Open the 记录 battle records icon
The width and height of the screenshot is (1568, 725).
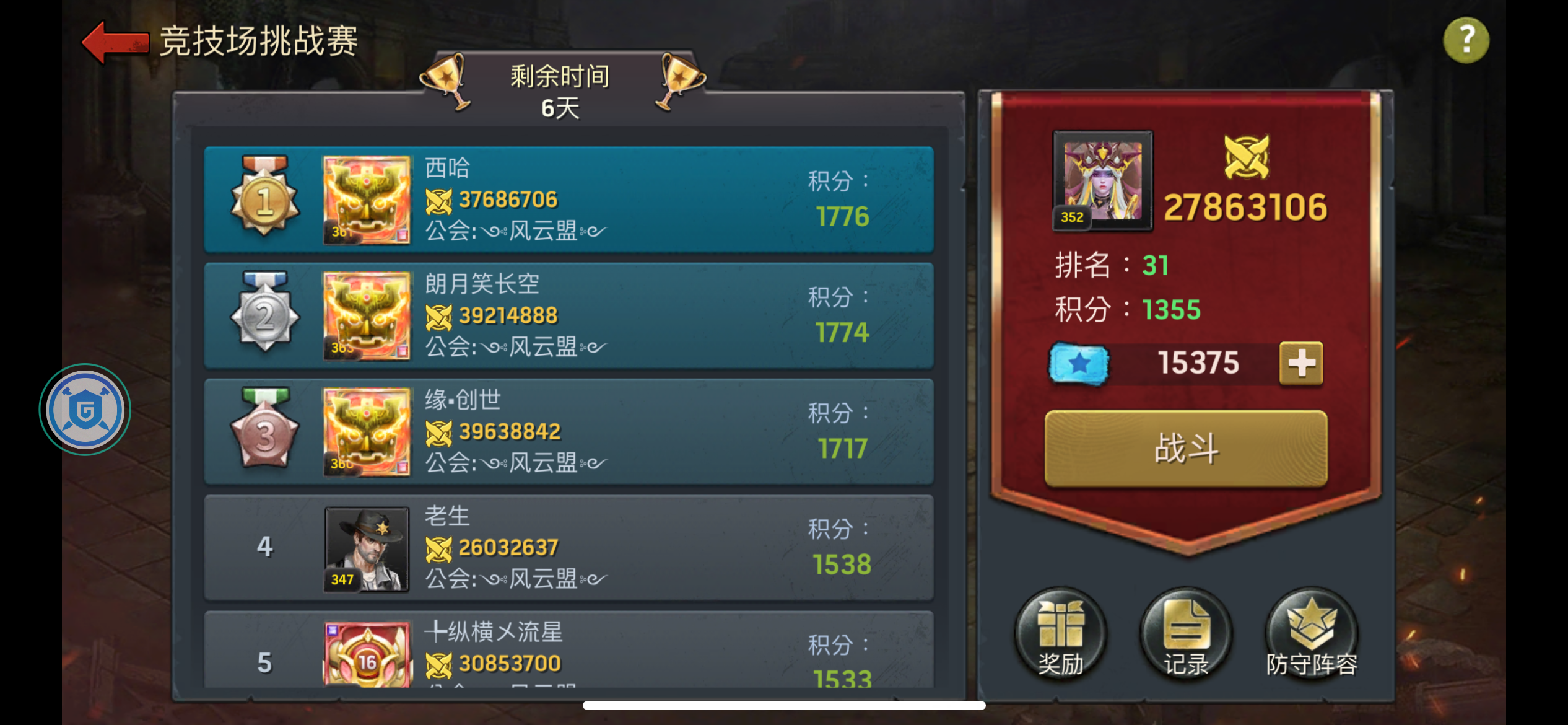(1186, 634)
